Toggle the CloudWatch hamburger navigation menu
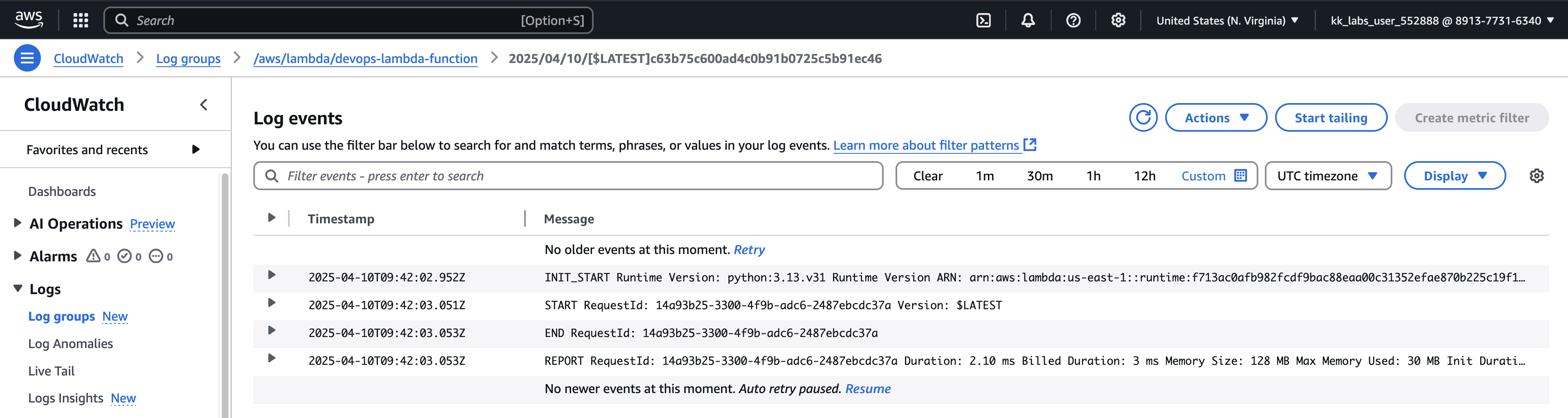1568x418 pixels. pos(27,58)
